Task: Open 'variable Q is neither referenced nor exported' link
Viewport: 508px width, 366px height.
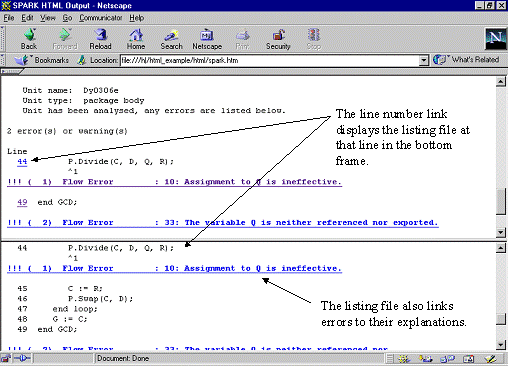Action: pos(223,223)
